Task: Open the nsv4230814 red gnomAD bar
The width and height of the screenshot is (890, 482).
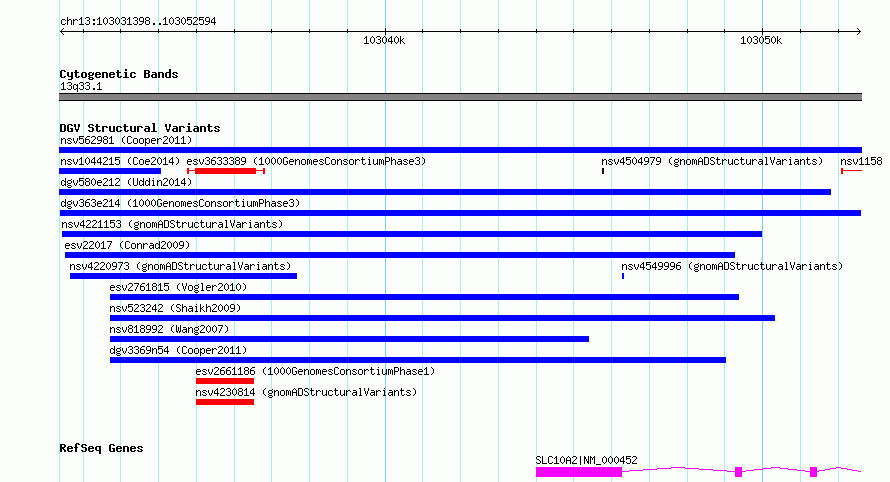Action: coord(225,402)
